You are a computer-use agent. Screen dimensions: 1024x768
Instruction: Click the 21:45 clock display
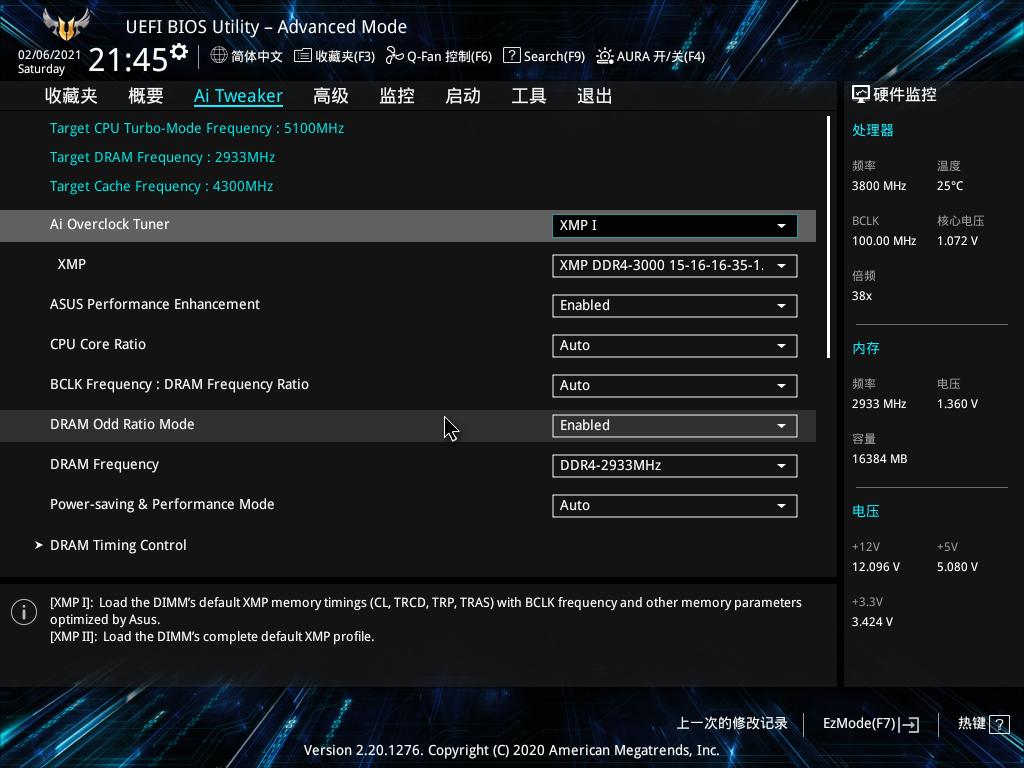[128, 60]
